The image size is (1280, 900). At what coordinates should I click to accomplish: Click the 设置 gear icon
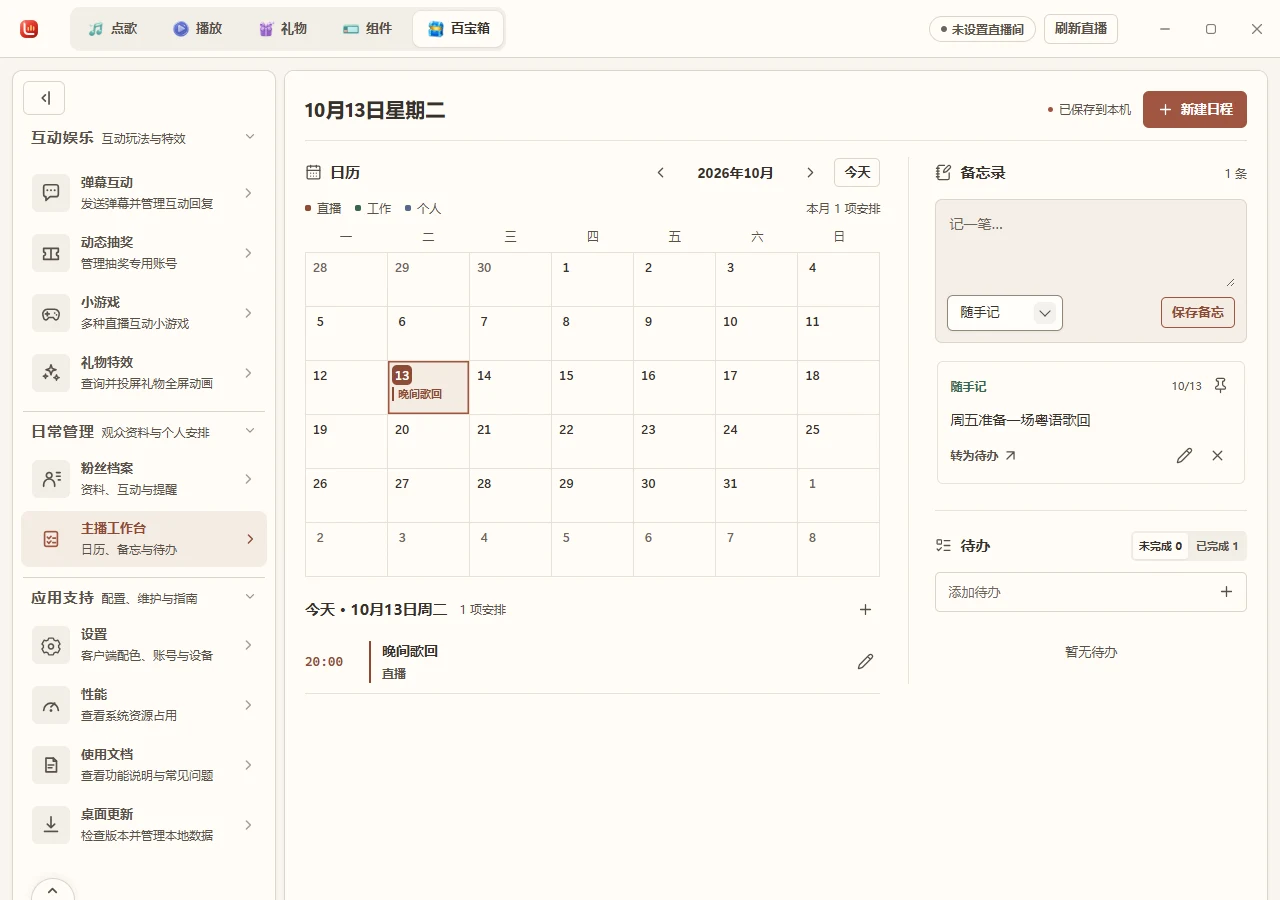pyautogui.click(x=51, y=645)
